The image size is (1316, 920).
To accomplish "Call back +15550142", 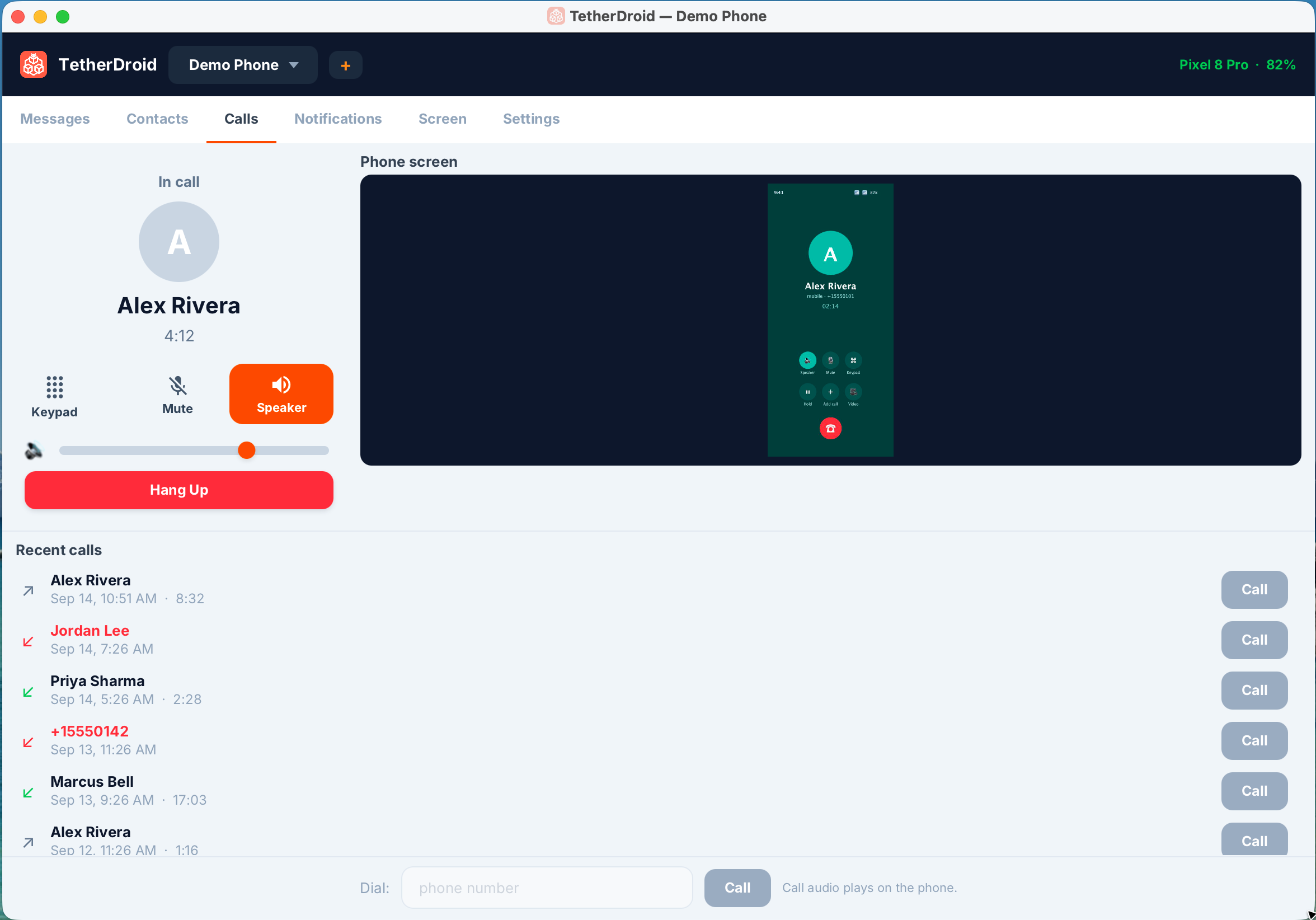I will click(1254, 741).
